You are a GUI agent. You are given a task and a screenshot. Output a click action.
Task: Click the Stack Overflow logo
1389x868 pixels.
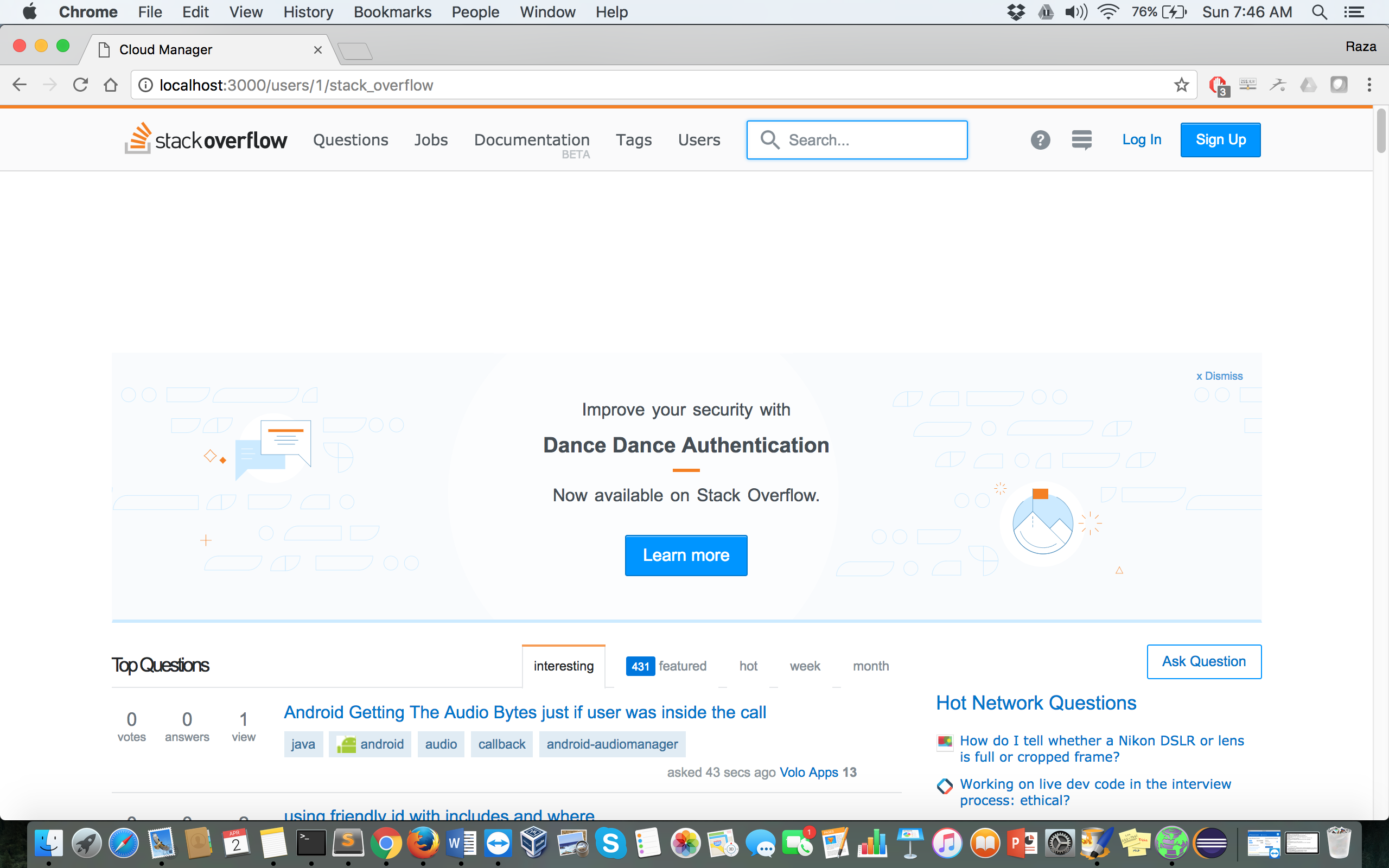coord(206,139)
